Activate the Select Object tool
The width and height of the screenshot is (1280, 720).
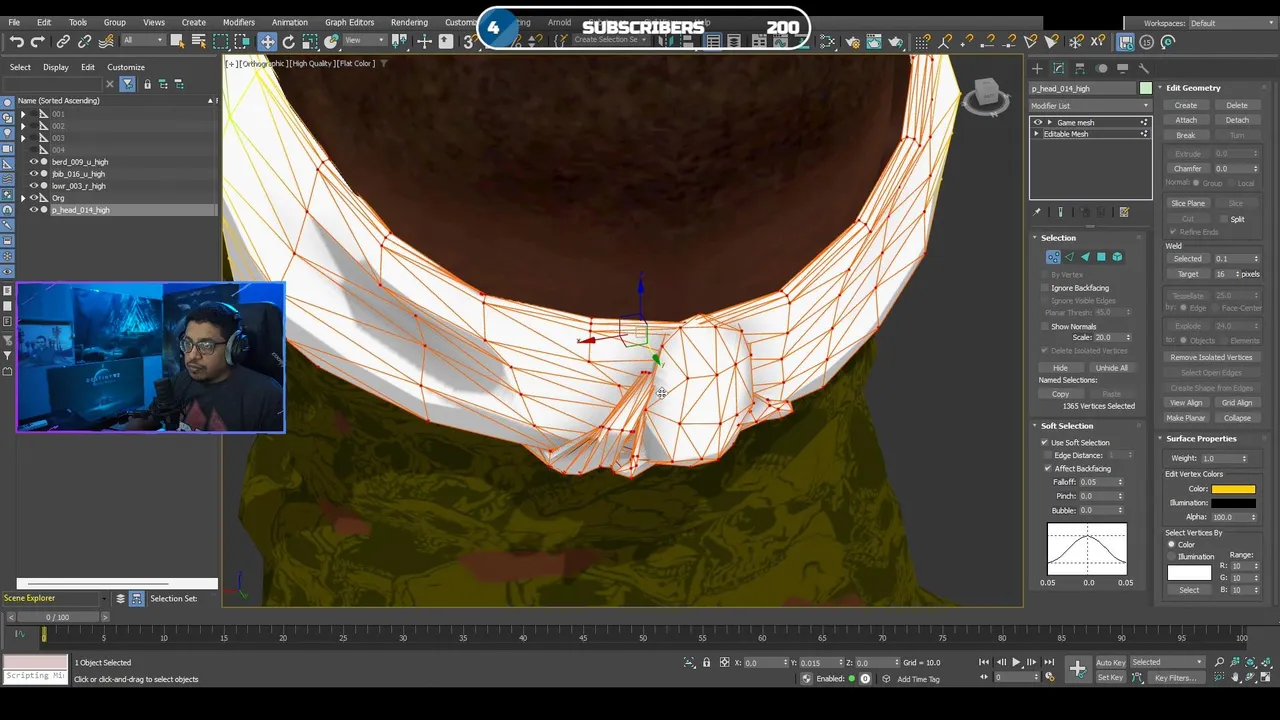point(177,42)
